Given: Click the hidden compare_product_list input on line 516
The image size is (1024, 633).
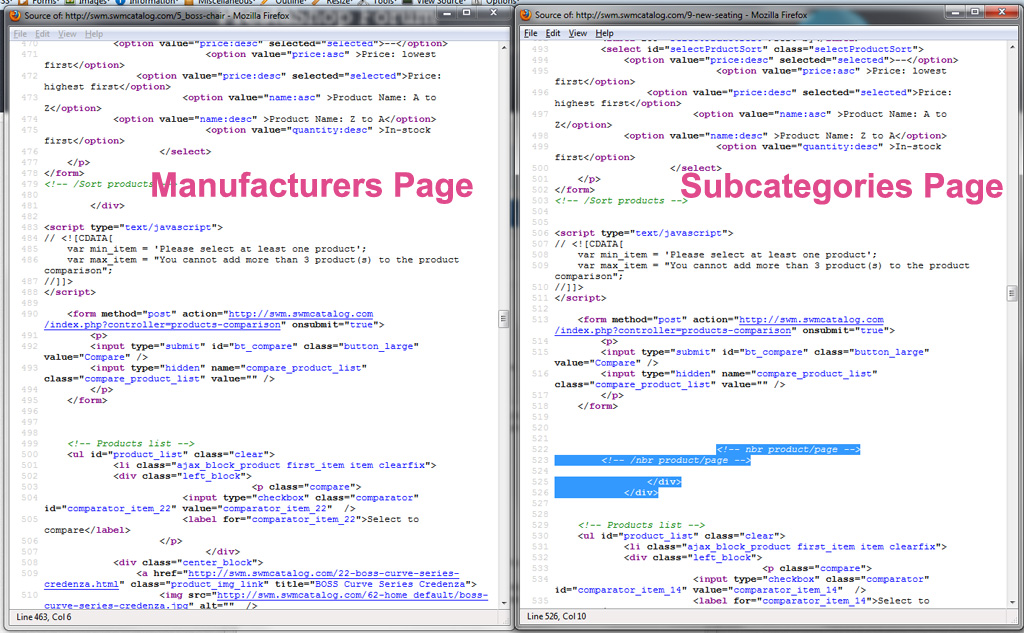Looking at the screenshot, I should coord(716,379).
